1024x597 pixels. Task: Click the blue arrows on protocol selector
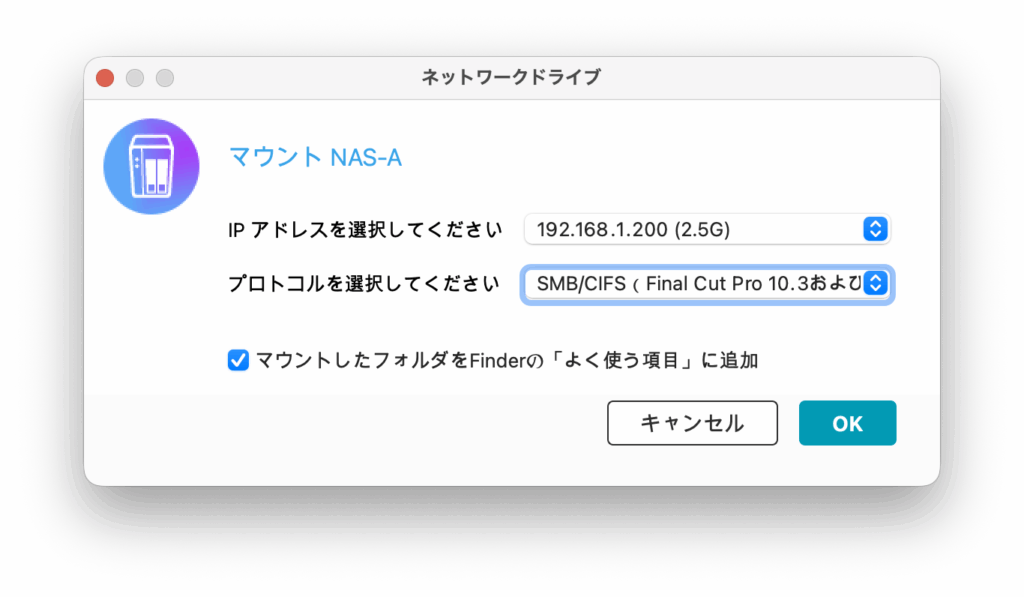click(875, 284)
